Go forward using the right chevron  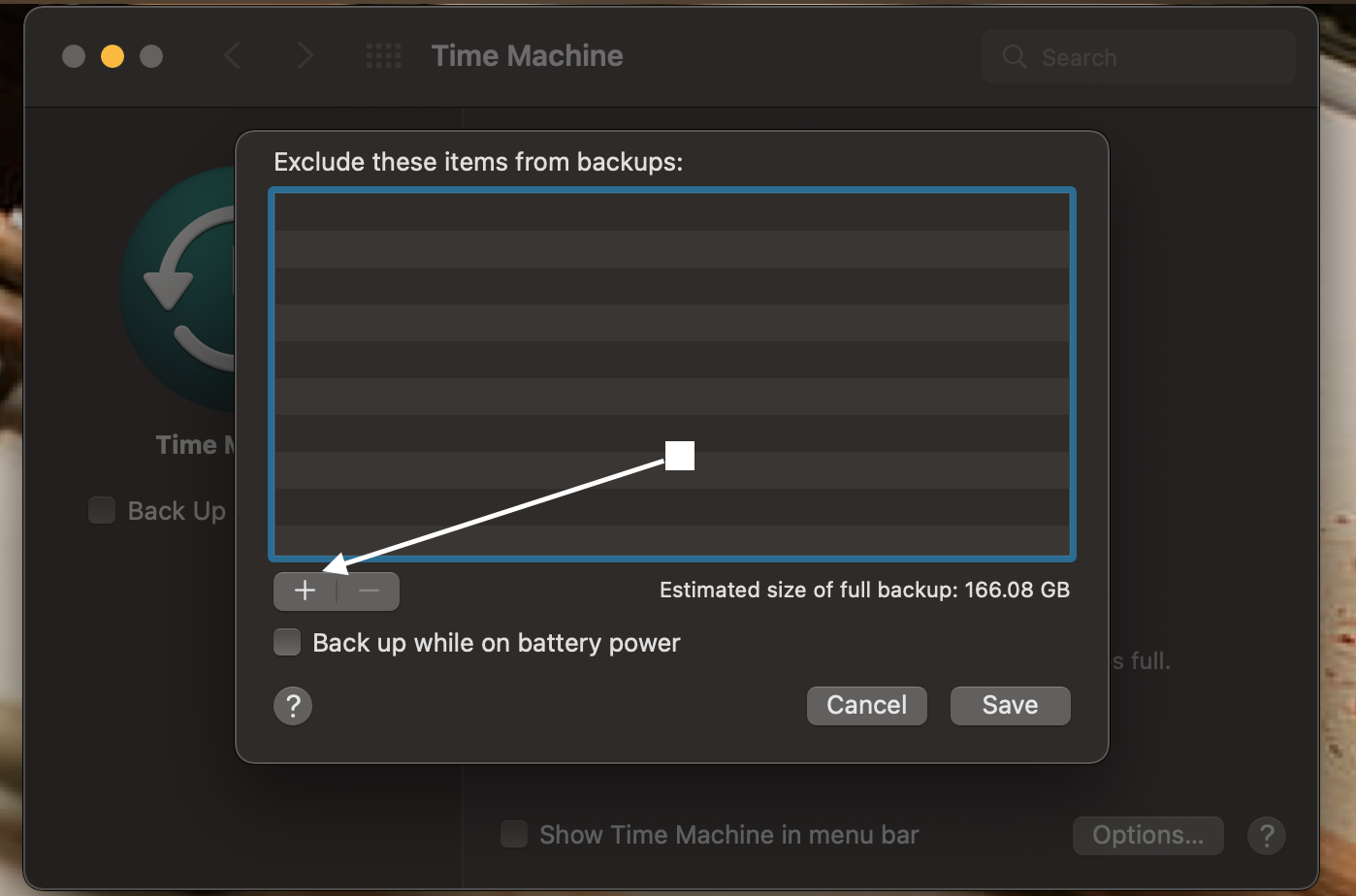tap(305, 56)
